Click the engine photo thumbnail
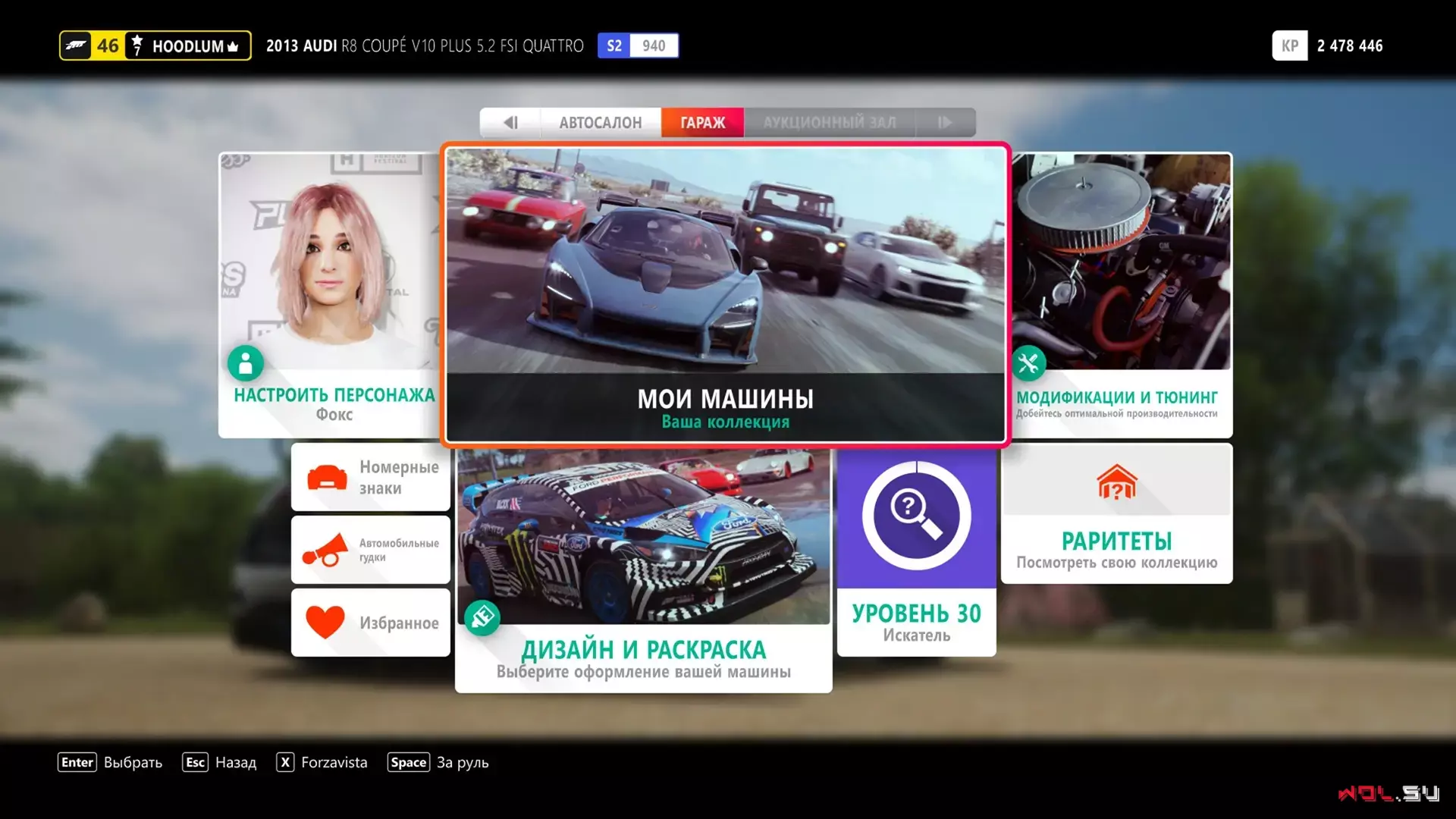Viewport: 1456px width, 819px height. [x=1122, y=262]
